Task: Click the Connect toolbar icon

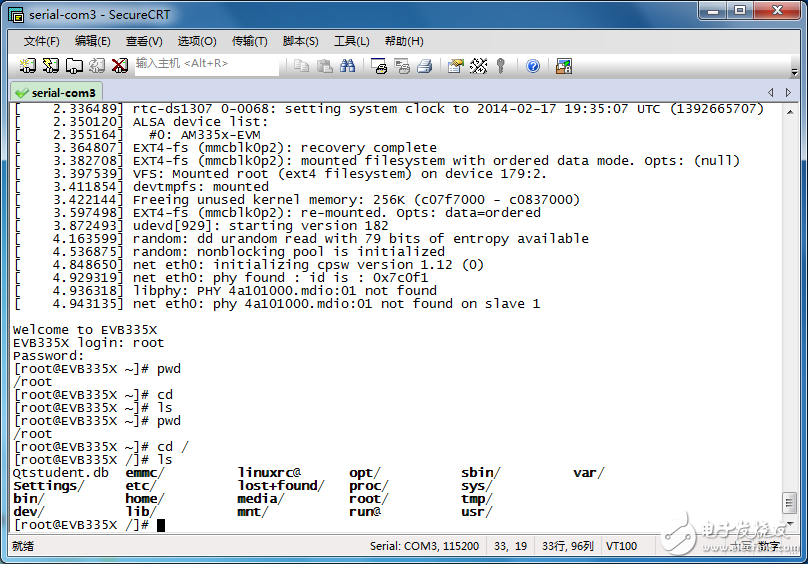Action: (28, 66)
